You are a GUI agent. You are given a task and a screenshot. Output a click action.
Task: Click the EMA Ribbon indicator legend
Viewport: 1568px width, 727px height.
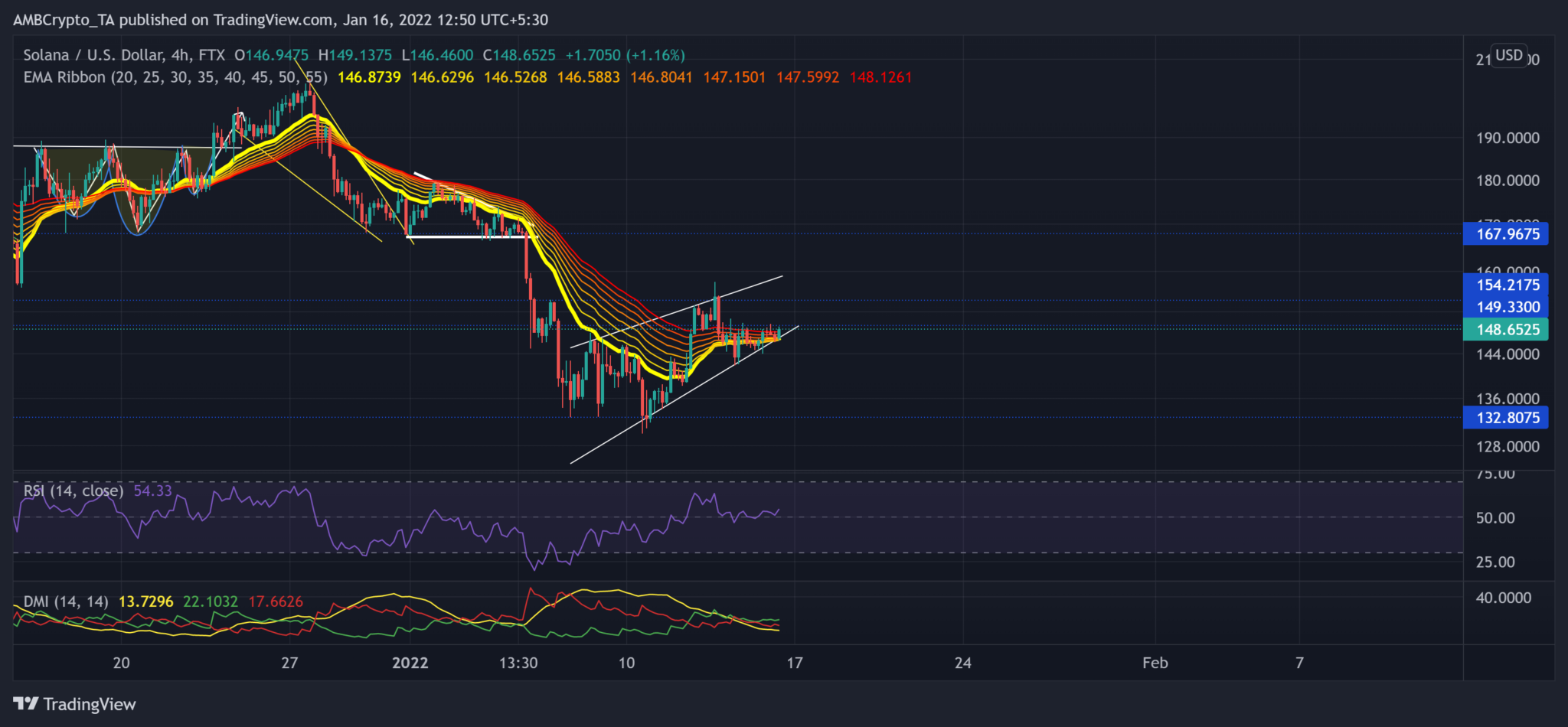175,77
